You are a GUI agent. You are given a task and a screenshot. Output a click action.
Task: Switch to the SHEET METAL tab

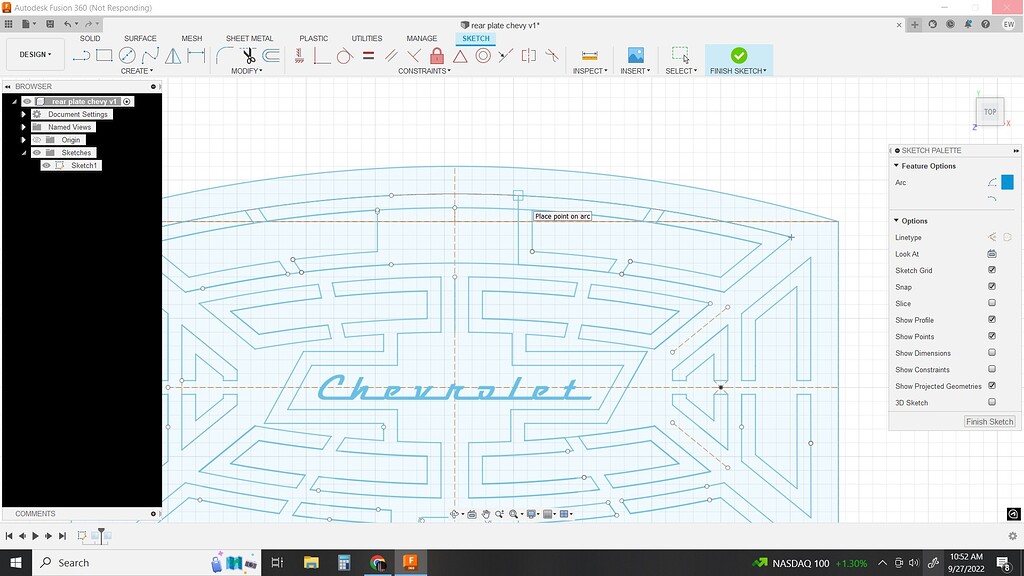pyautogui.click(x=249, y=38)
